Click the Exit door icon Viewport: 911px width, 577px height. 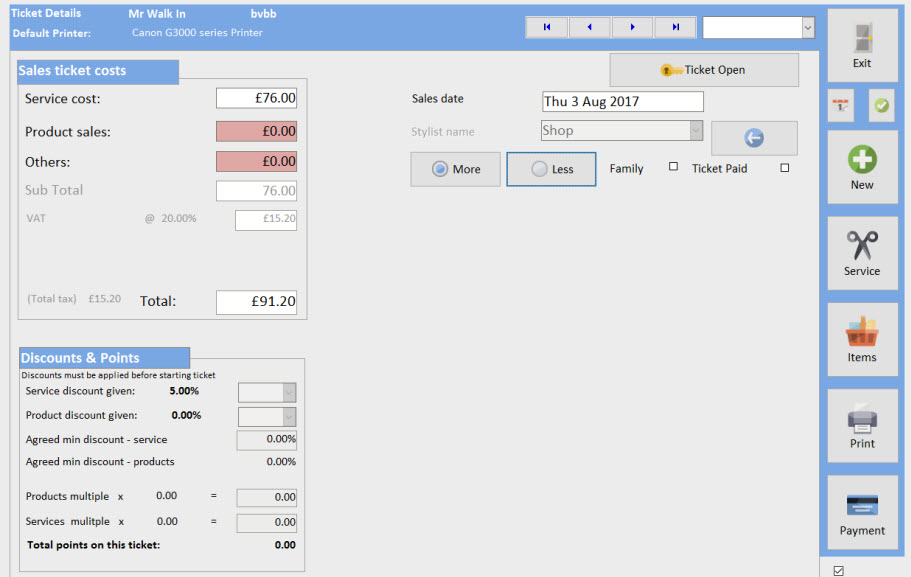tap(862, 45)
